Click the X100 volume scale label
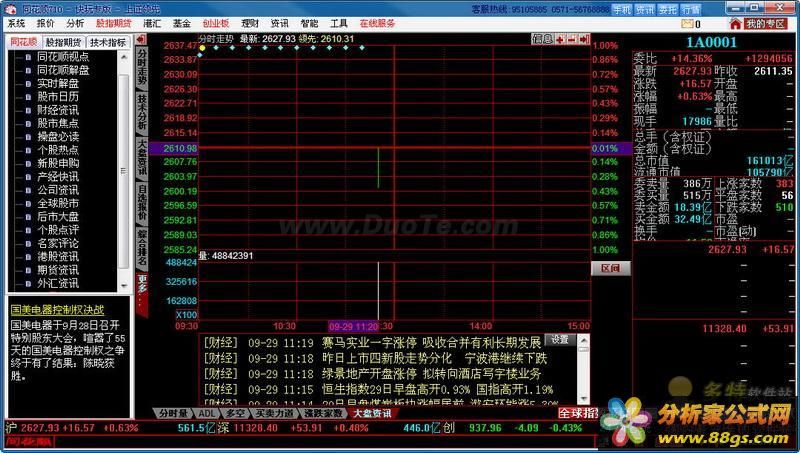 pyautogui.click(x=186, y=315)
